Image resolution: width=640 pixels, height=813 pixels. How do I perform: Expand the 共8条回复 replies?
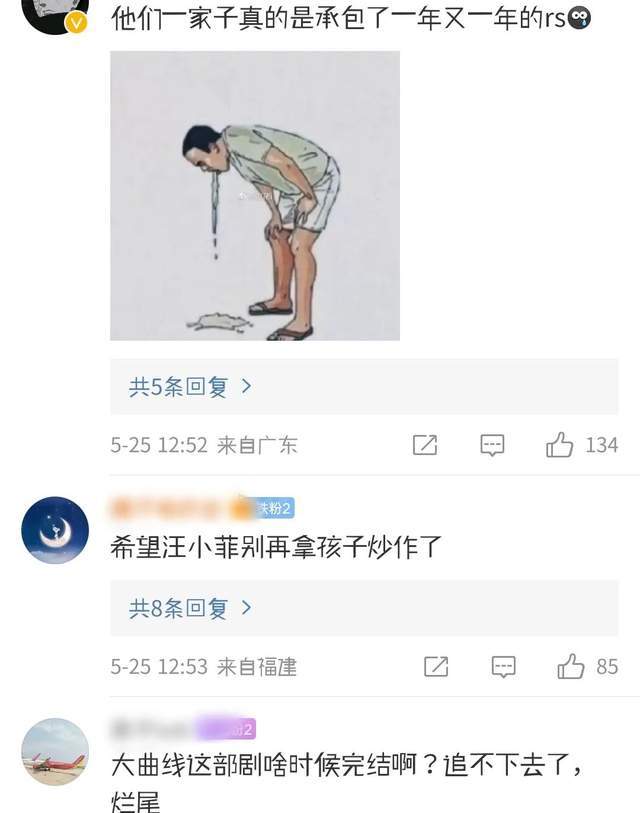click(364, 608)
